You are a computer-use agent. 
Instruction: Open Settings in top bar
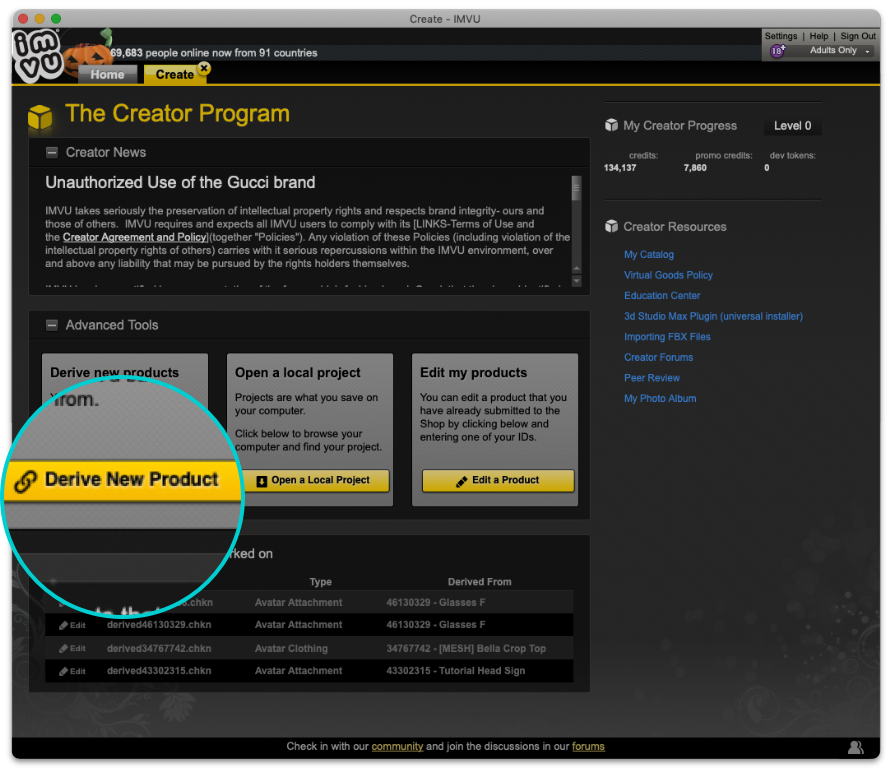click(780, 36)
